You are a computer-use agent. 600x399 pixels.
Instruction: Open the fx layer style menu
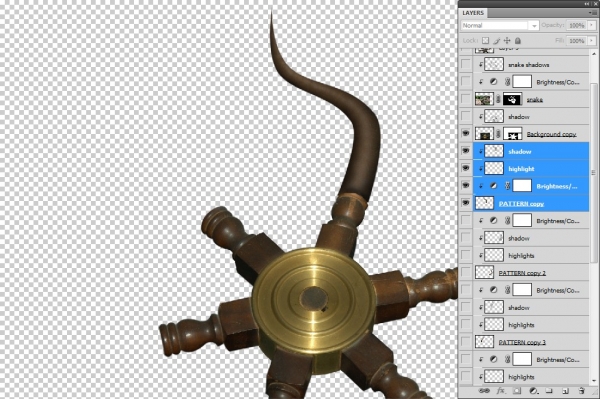(x=501, y=391)
